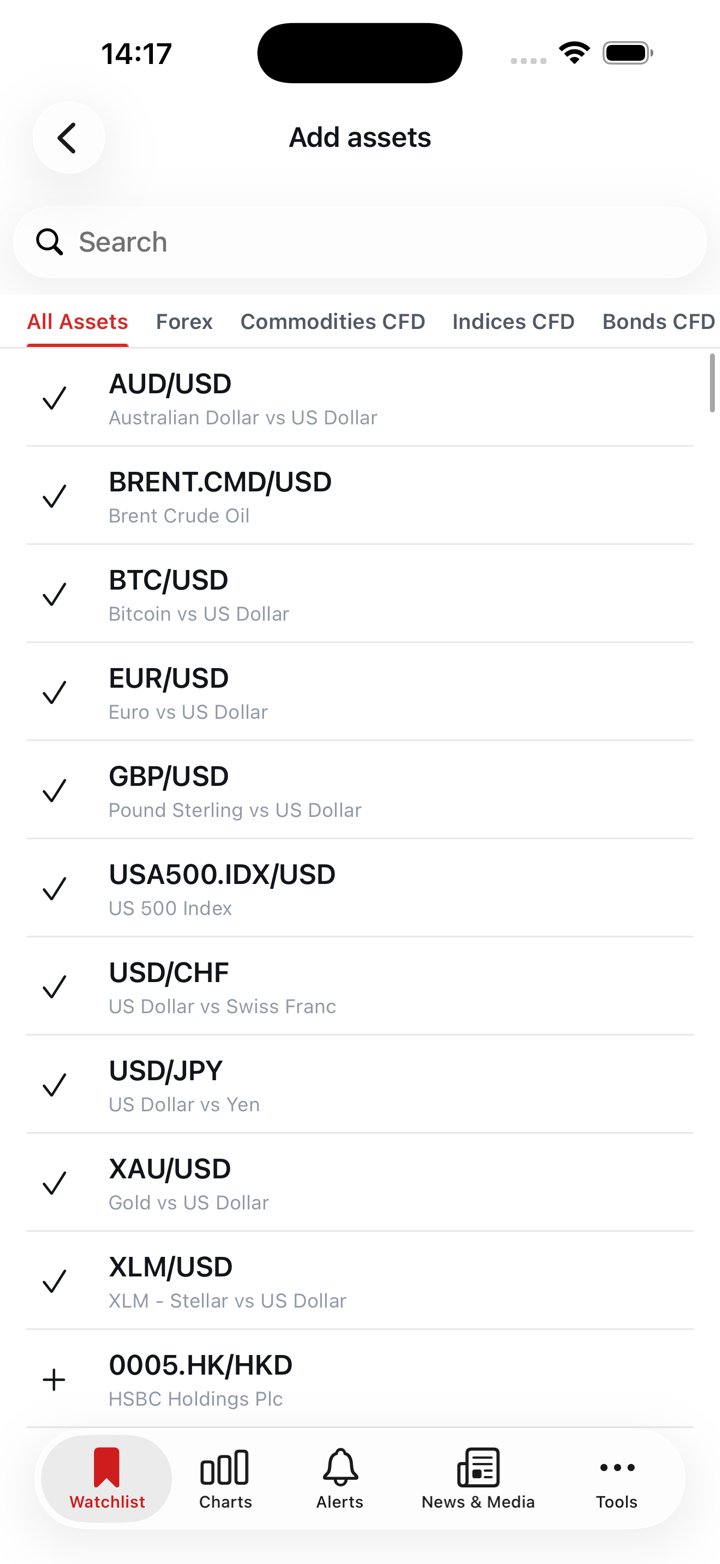Select the EUR/USD asset row
Viewport: 720px width, 1564px height.
pyautogui.click(x=360, y=692)
